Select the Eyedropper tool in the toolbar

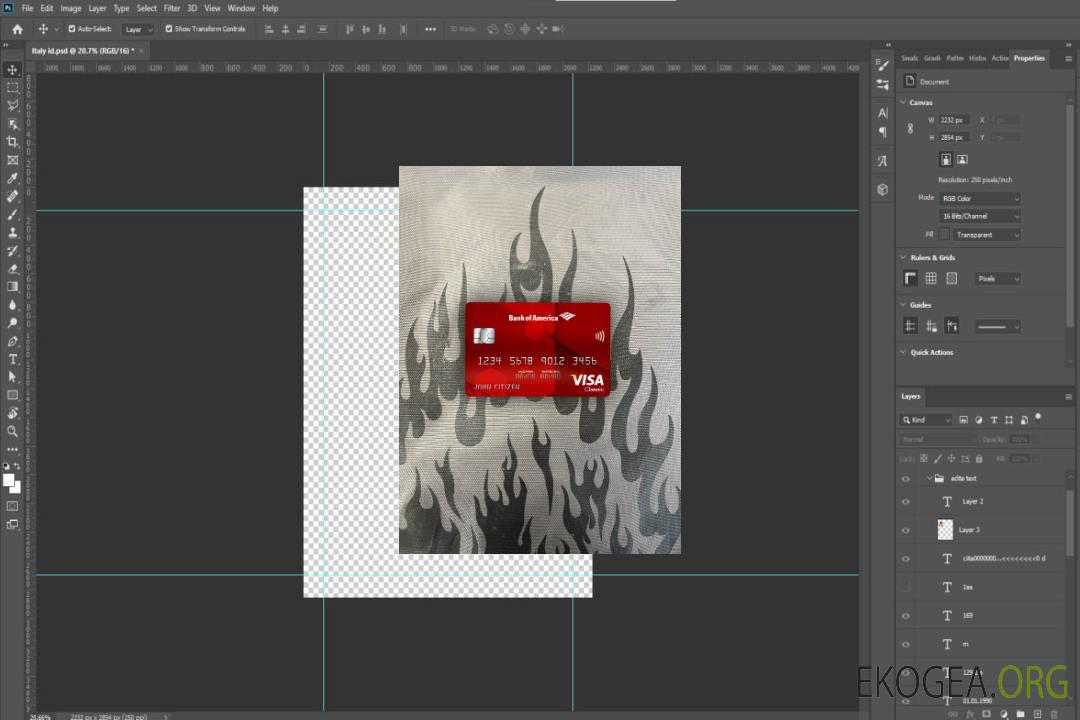pos(13,178)
